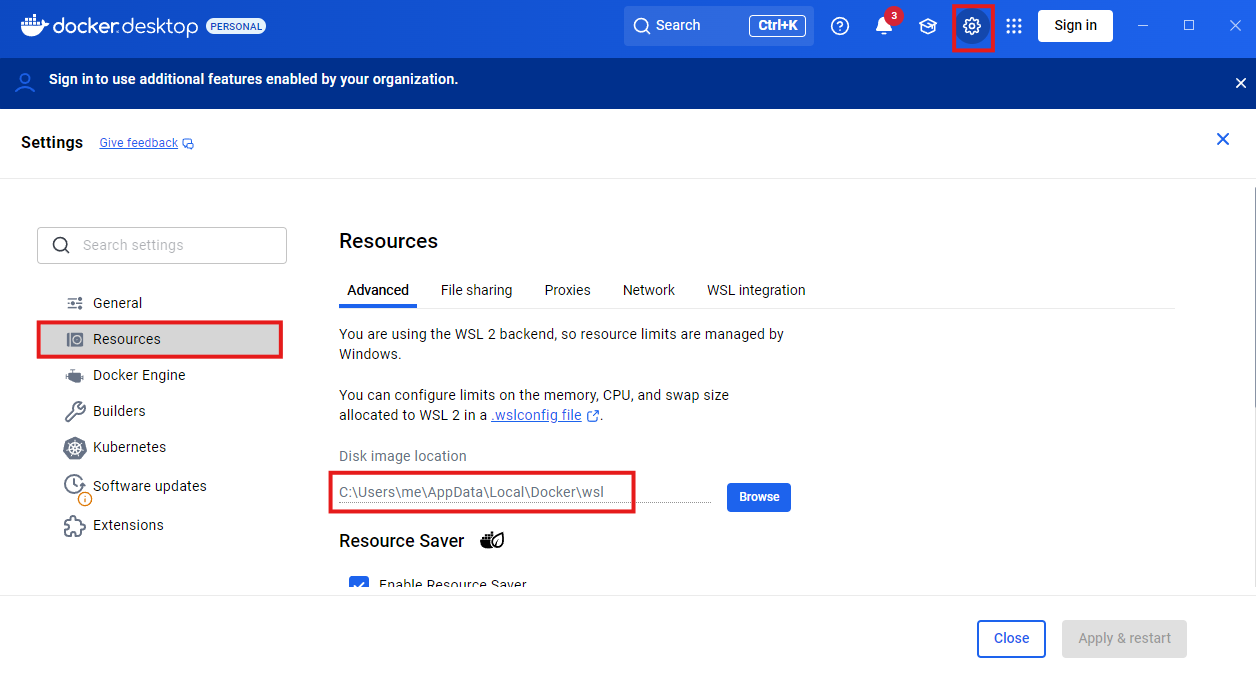Click the Disk image location label
The image size is (1256, 679).
[x=403, y=456]
